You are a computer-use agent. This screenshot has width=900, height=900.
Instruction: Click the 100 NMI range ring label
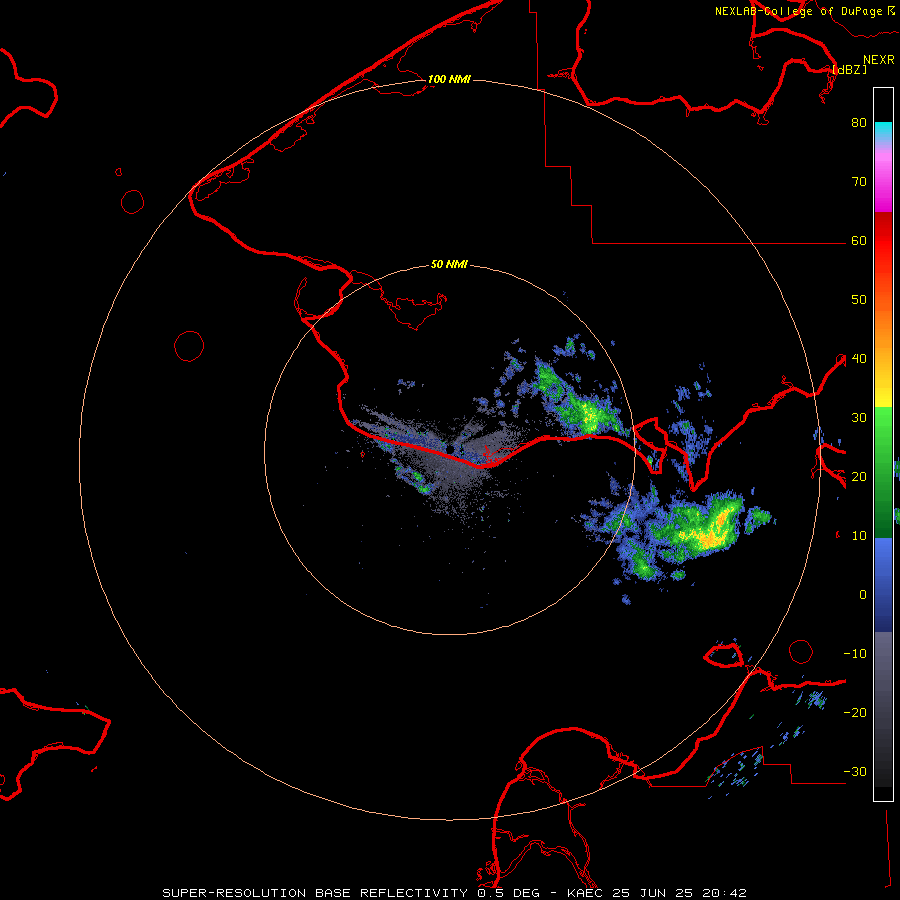pyautogui.click(x=449, y=79)
